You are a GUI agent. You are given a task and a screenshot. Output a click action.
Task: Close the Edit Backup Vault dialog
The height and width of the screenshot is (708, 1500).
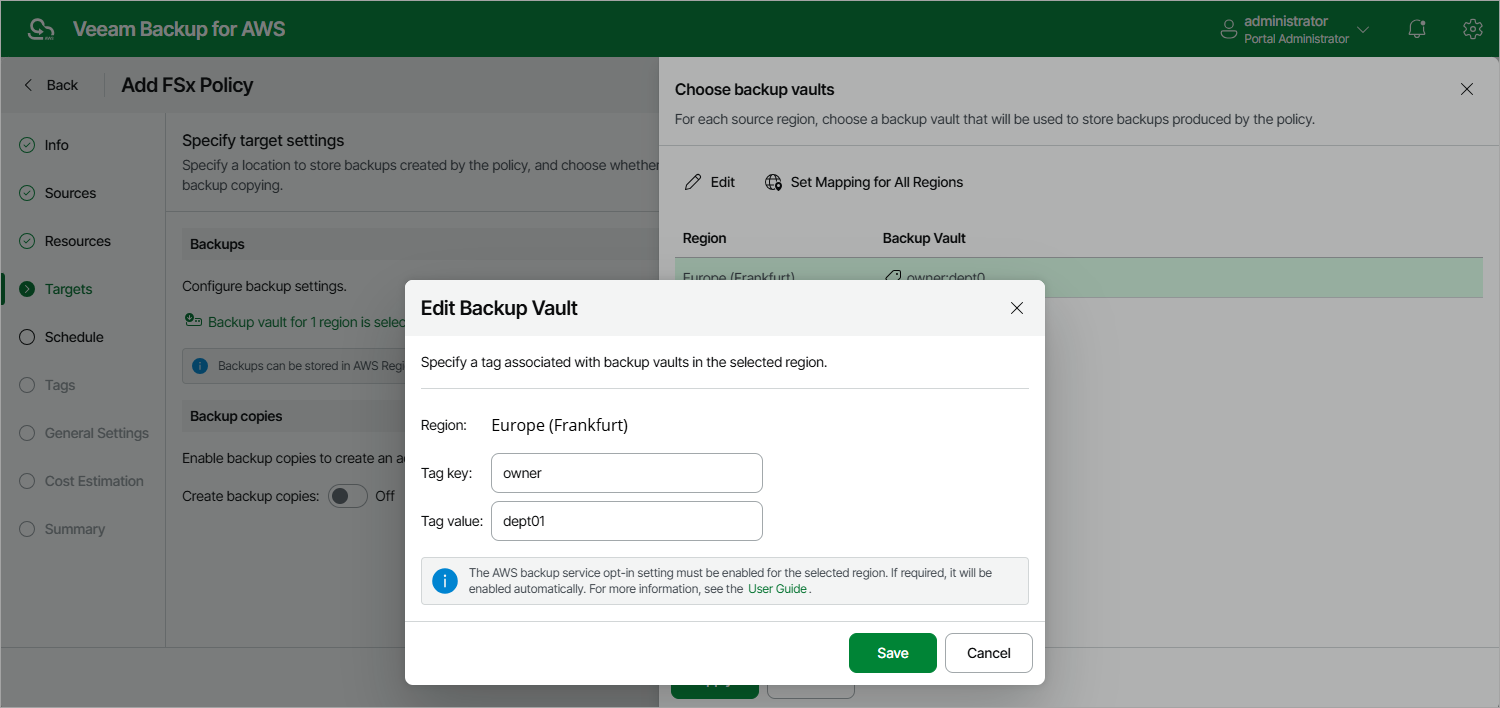[1017, 308]
